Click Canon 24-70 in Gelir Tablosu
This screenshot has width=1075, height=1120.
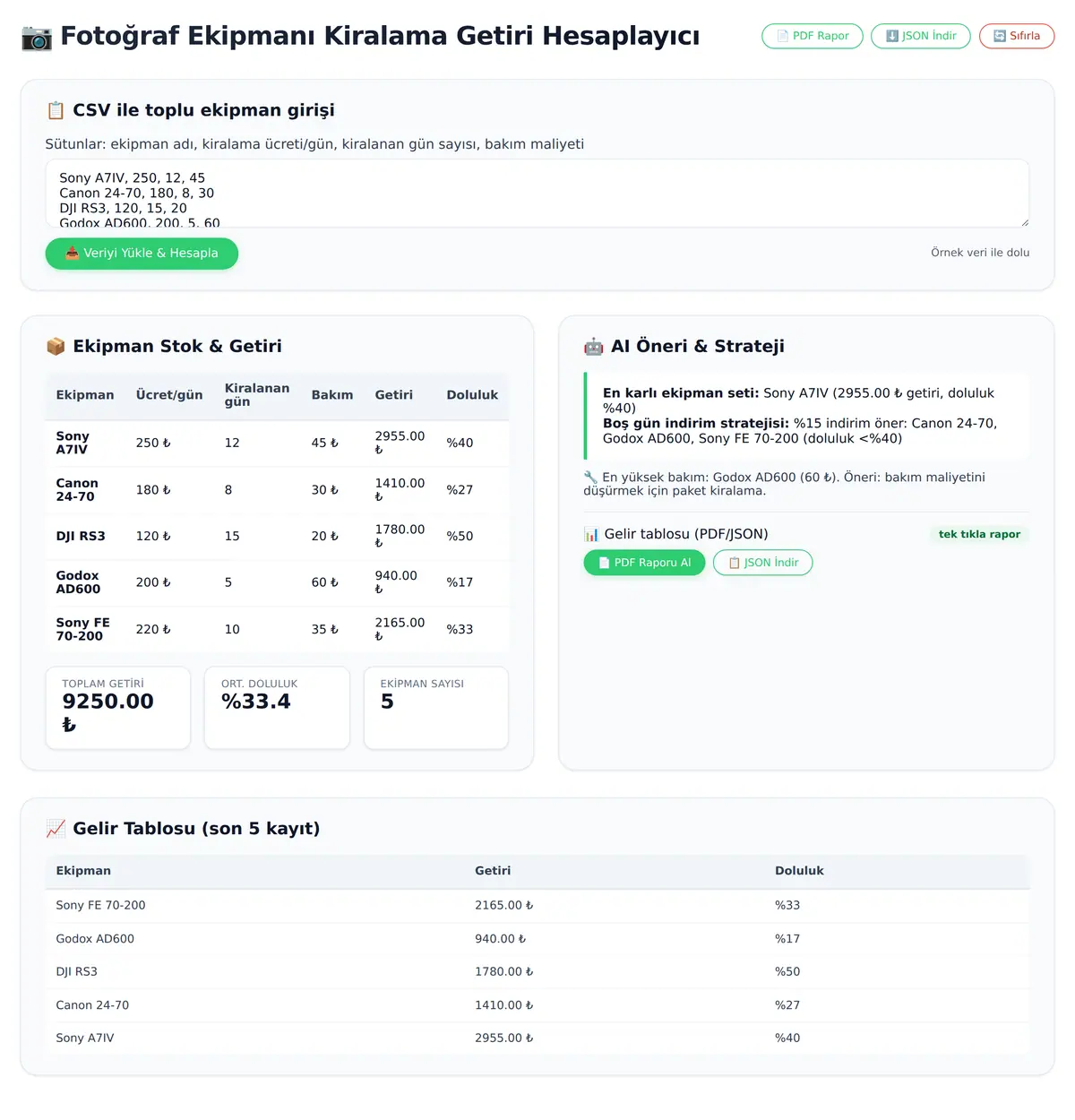(92, 1005)
